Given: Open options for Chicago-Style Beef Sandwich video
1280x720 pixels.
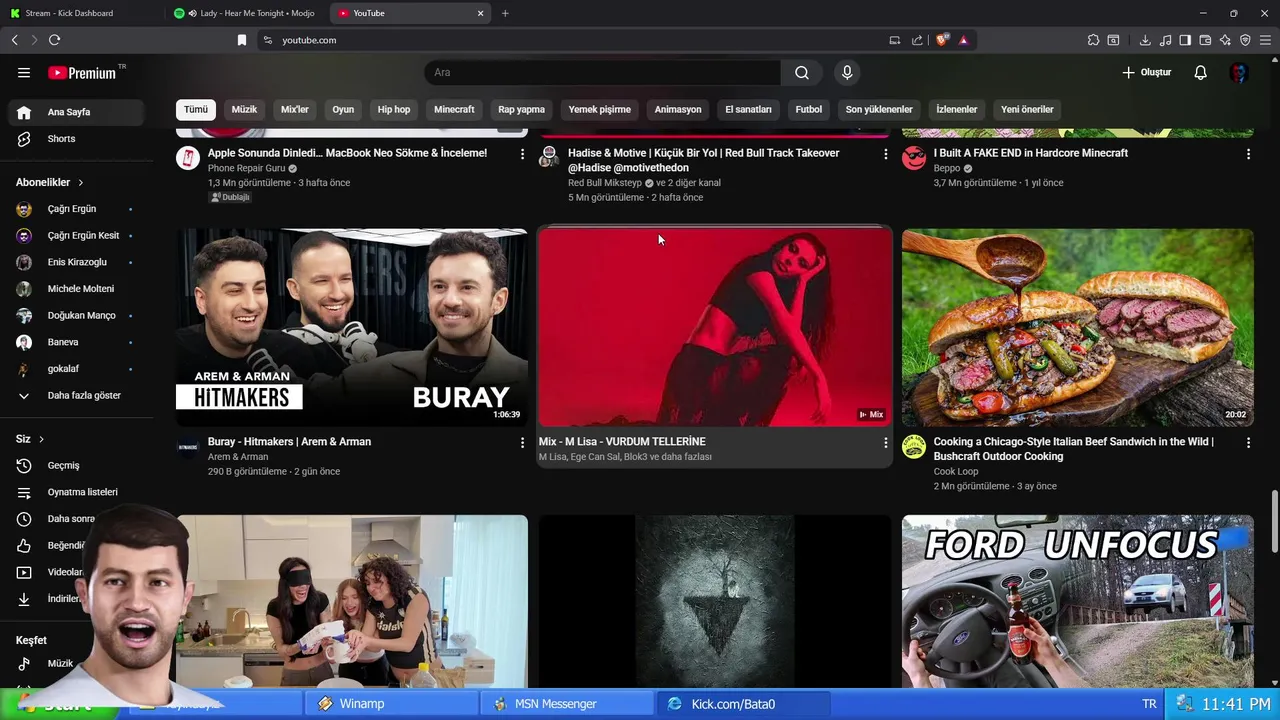Looking at the screenshot, I should pos(1248,442).
